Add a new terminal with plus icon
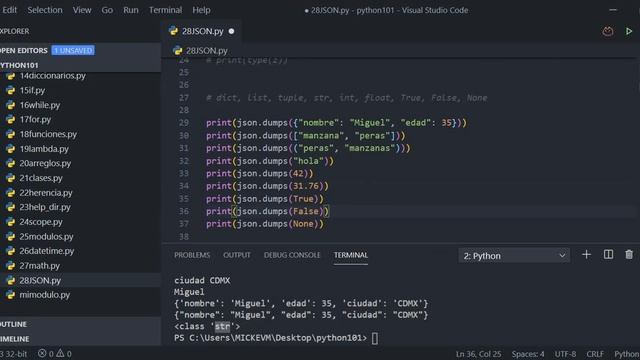This screenshot has height=360, width=640. tap(586, 255)
